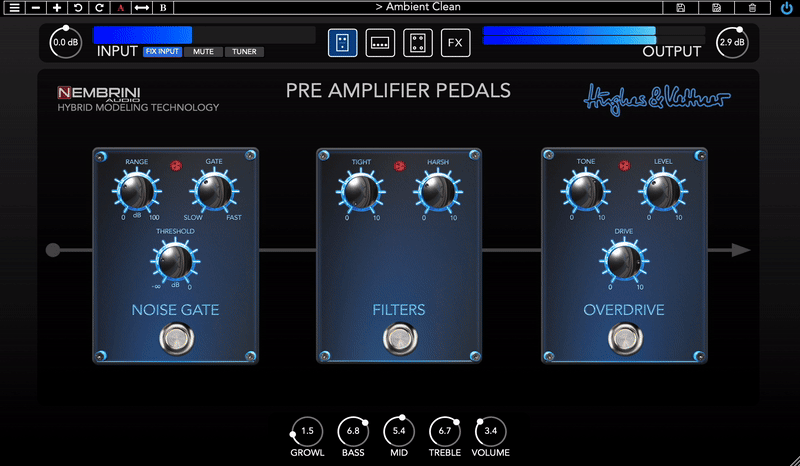Click the Filters TIGHT knob

click(360, 192)
